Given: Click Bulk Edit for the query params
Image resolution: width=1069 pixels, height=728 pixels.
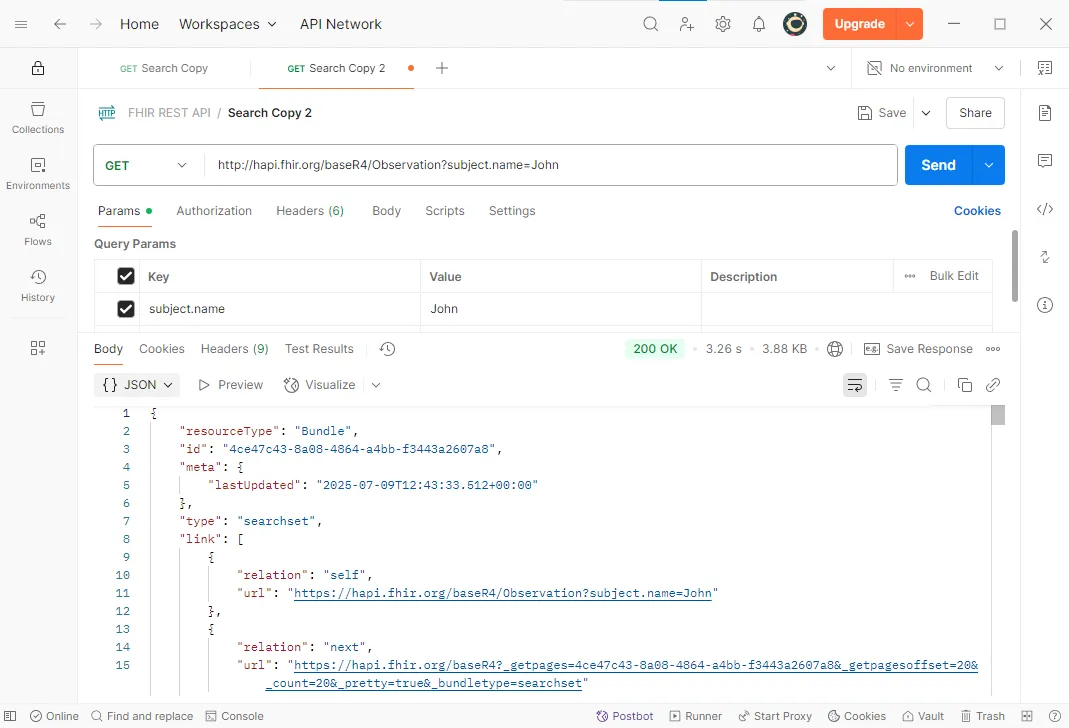Looking at the screenshot, I should pos(954,276).
